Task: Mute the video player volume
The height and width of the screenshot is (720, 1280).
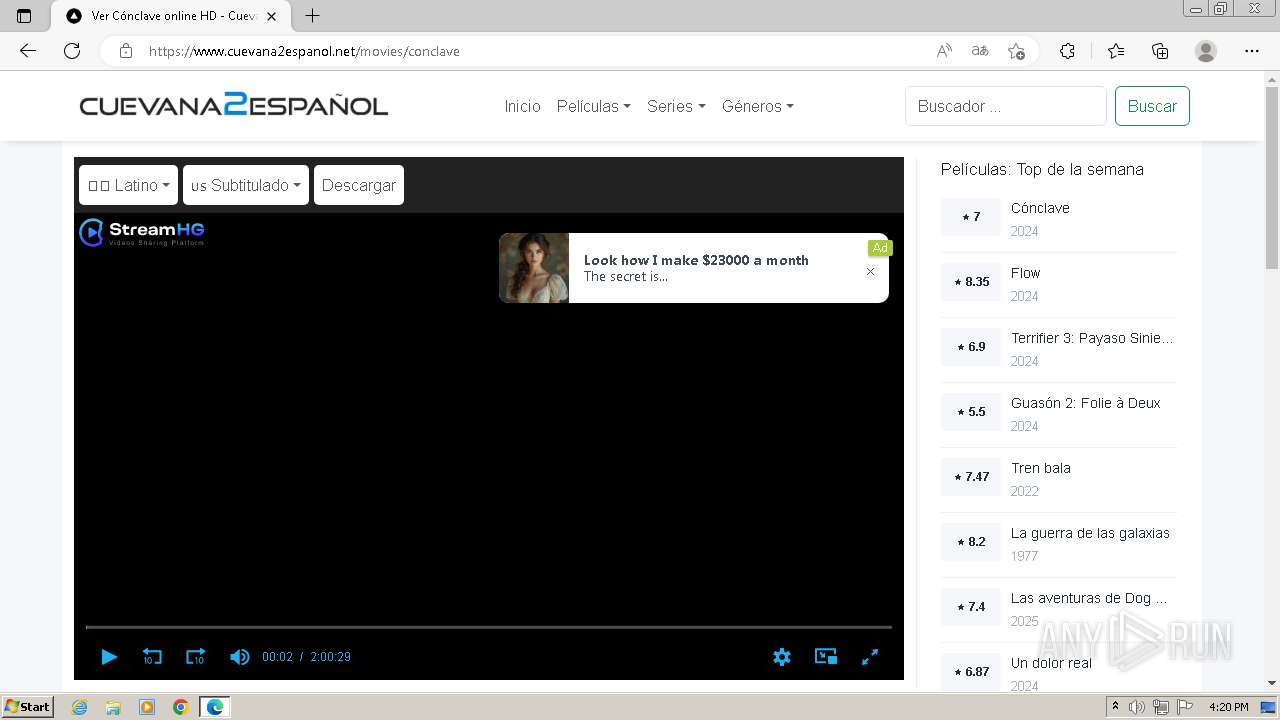Action: click(239, 657)
